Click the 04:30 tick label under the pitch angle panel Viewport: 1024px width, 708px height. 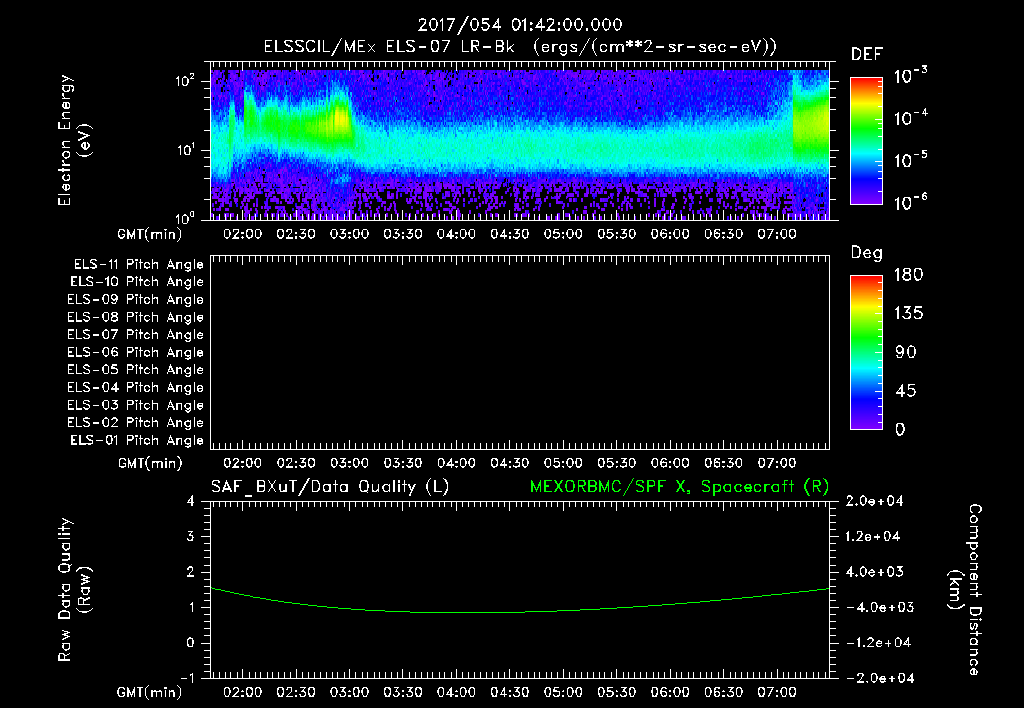tap(509, 463)
